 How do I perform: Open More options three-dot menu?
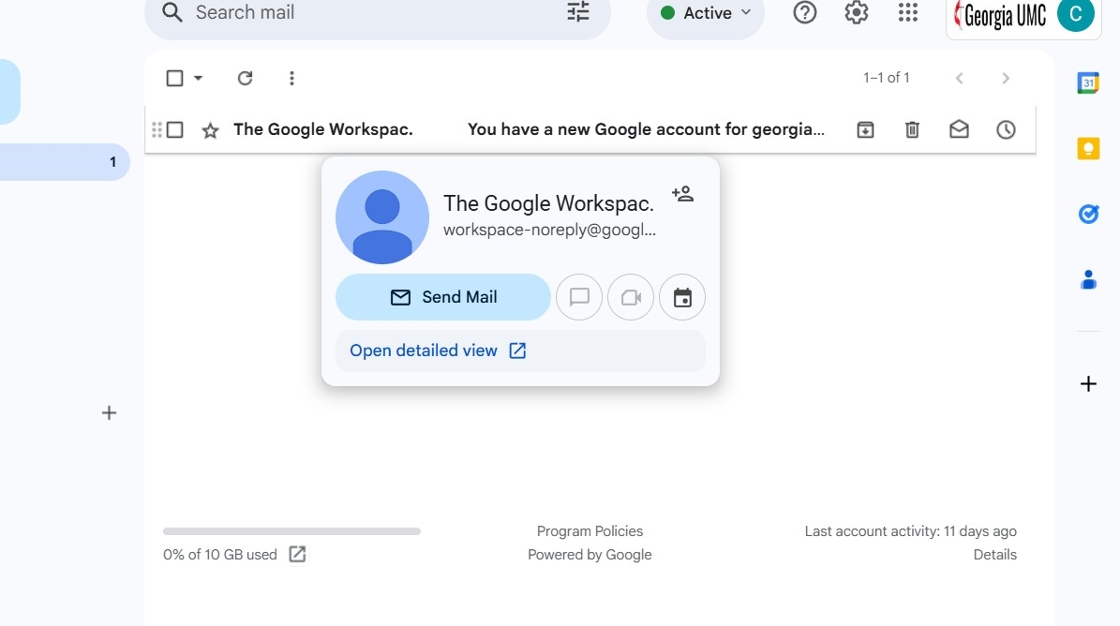tap(291, 78)
